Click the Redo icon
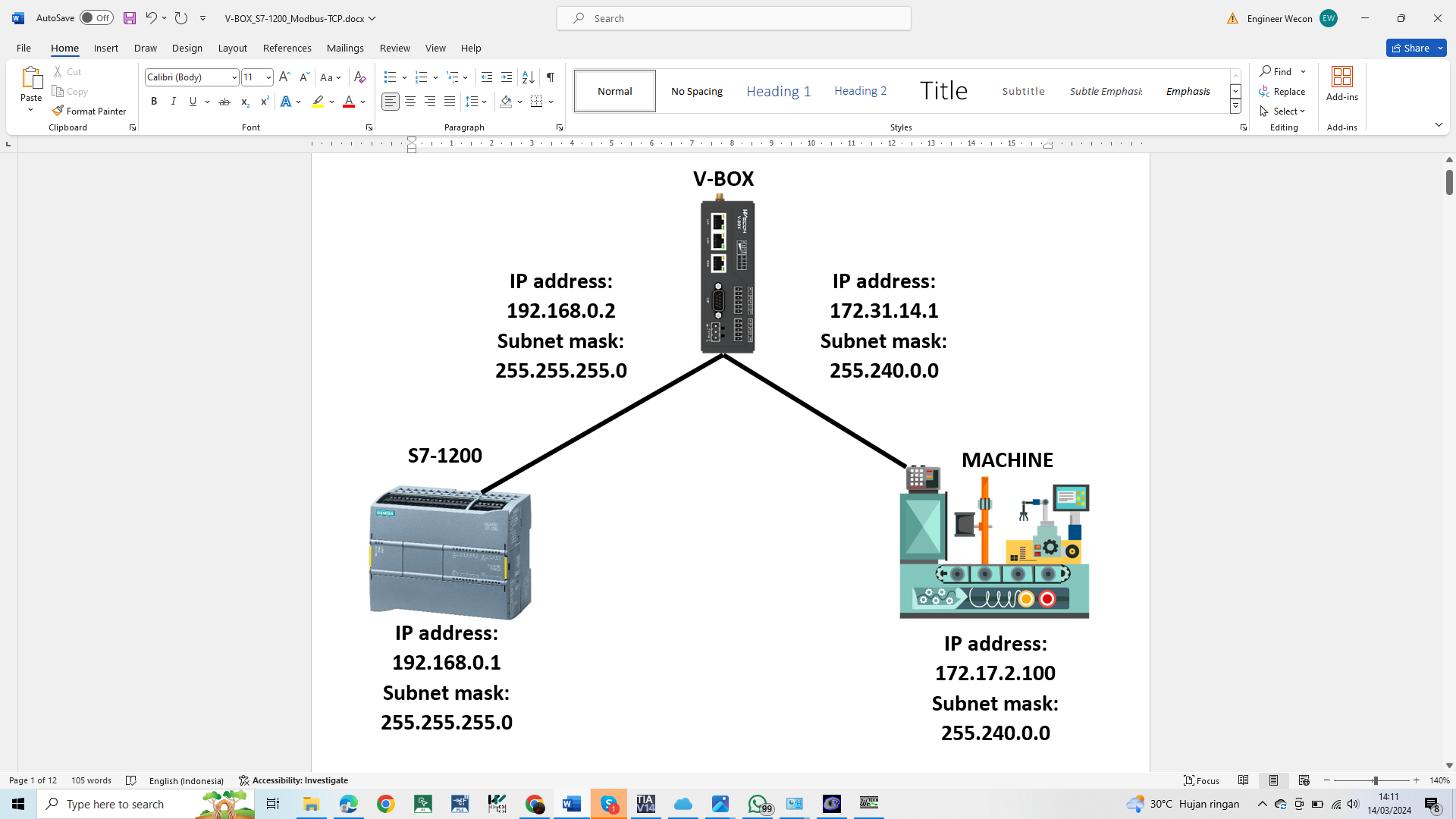The image size is (1456, 819). 180,18
